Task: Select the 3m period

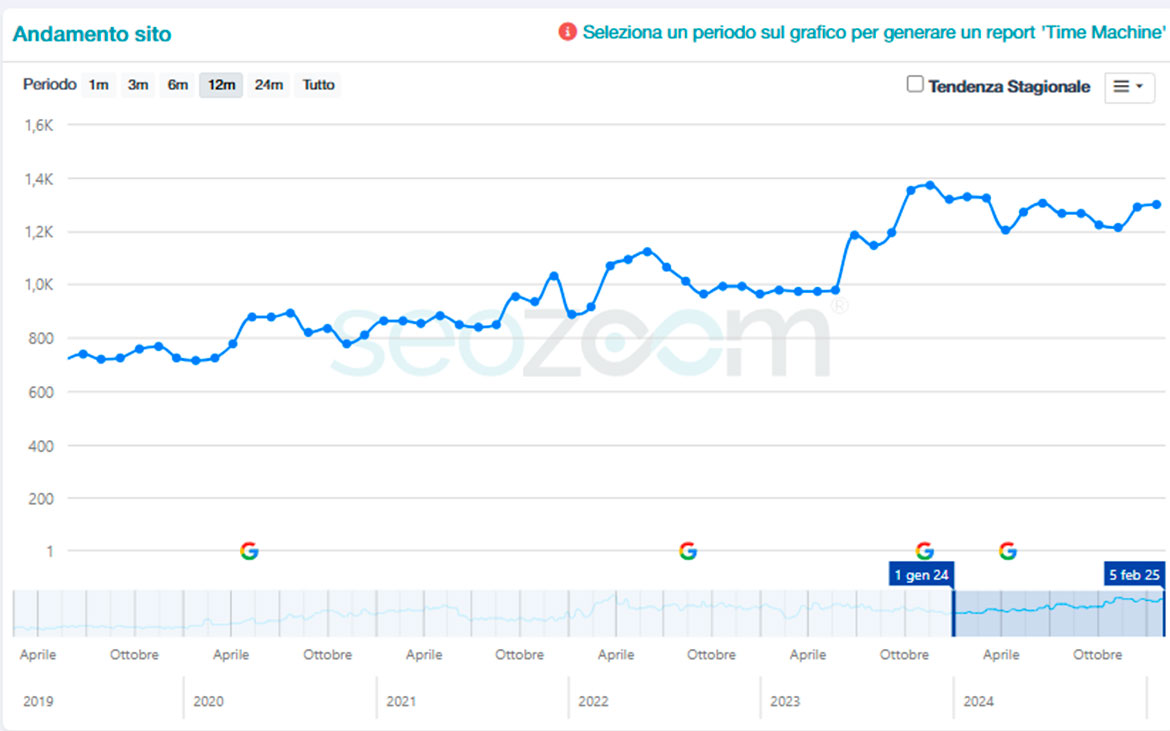Action: tap(138, 85)
